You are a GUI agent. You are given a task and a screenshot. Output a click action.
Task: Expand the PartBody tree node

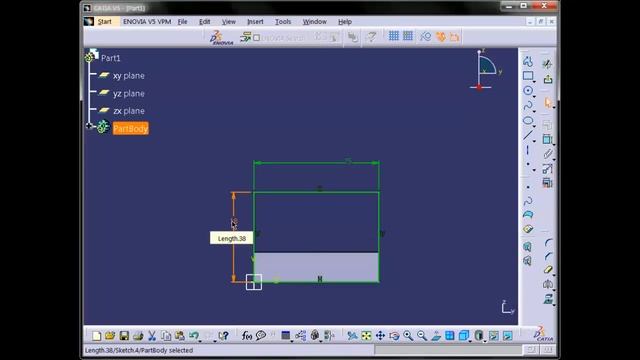tap(89, 126)
